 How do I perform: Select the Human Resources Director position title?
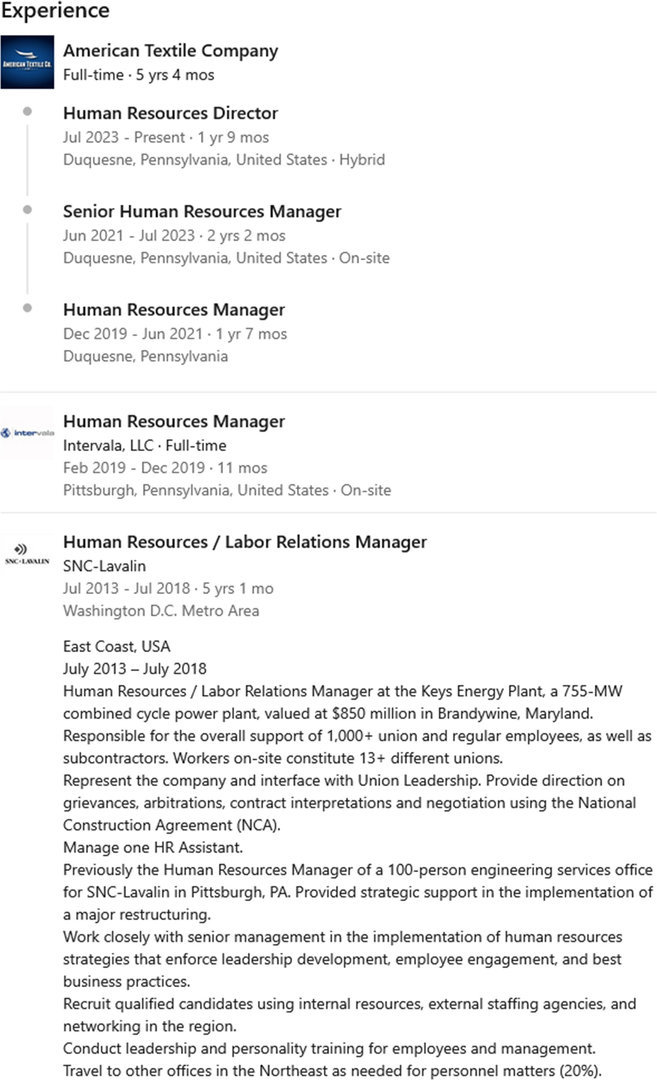(170, 114)
